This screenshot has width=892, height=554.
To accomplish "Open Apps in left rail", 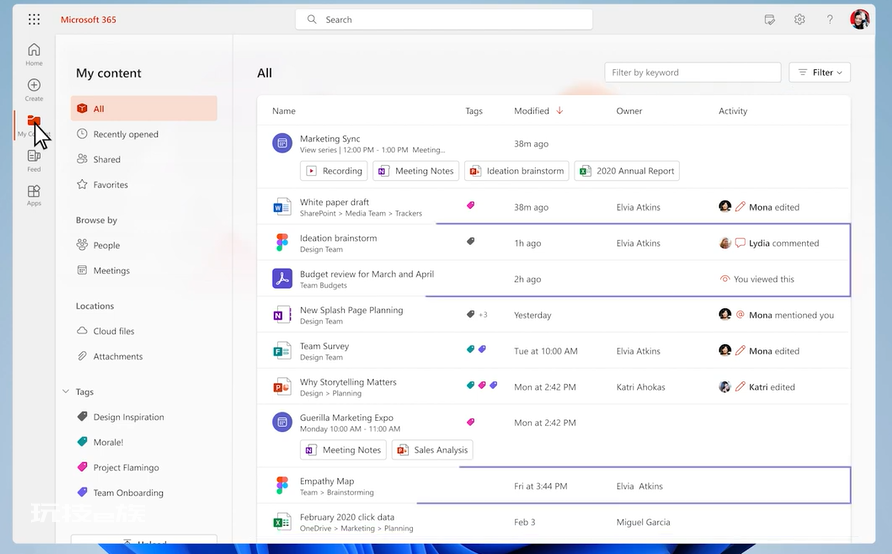I will (34, 195).
